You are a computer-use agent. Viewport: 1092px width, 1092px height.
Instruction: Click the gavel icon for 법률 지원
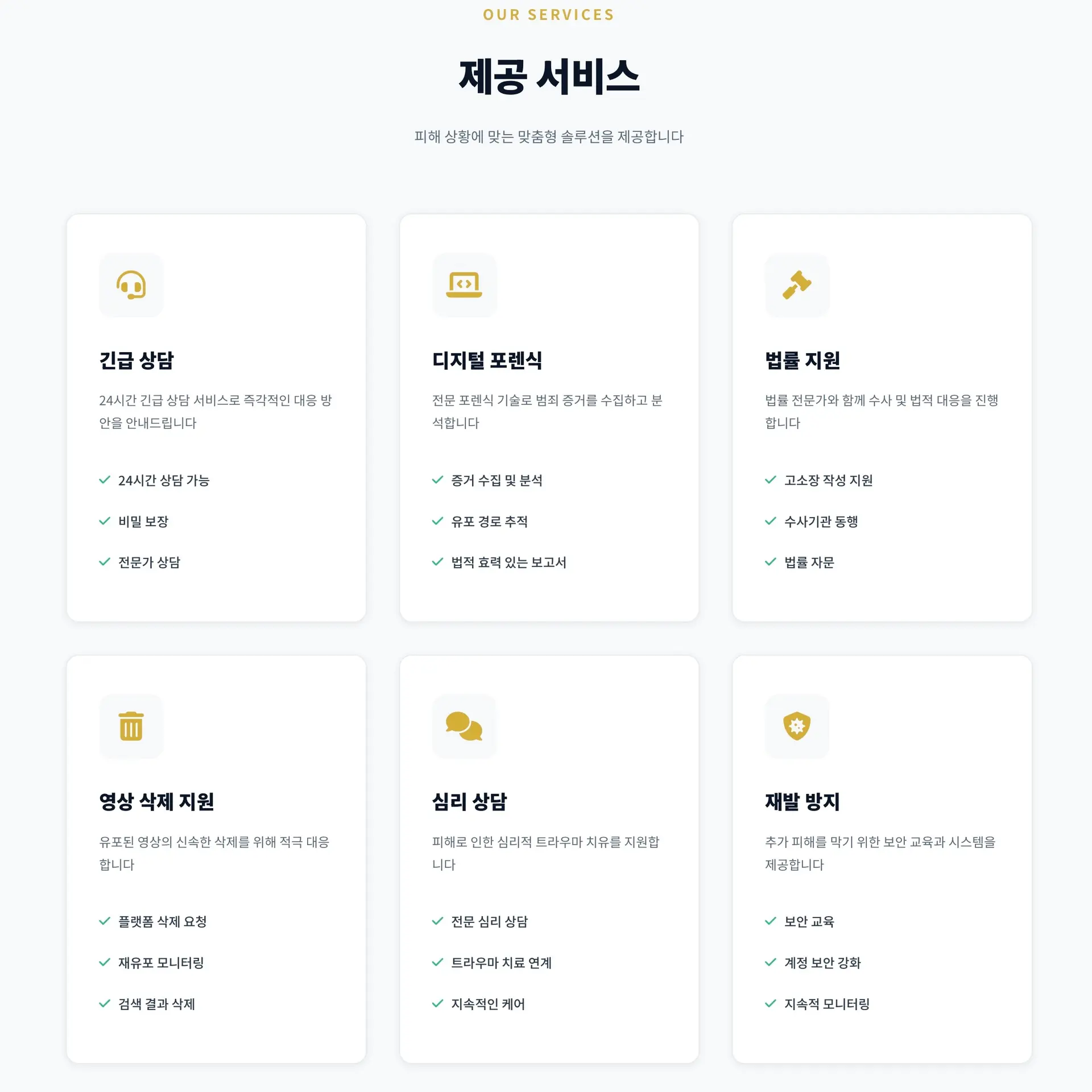[797, 285]
